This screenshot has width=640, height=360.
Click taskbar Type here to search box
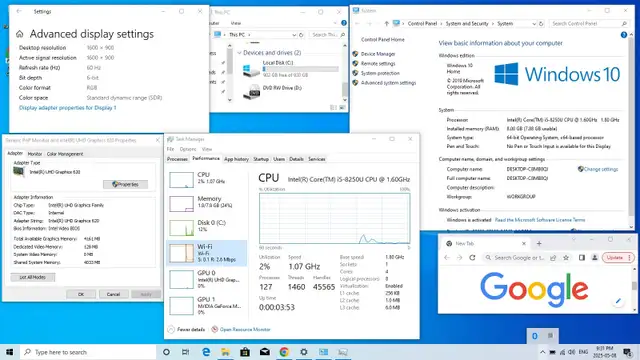click(x=88, y=352)
